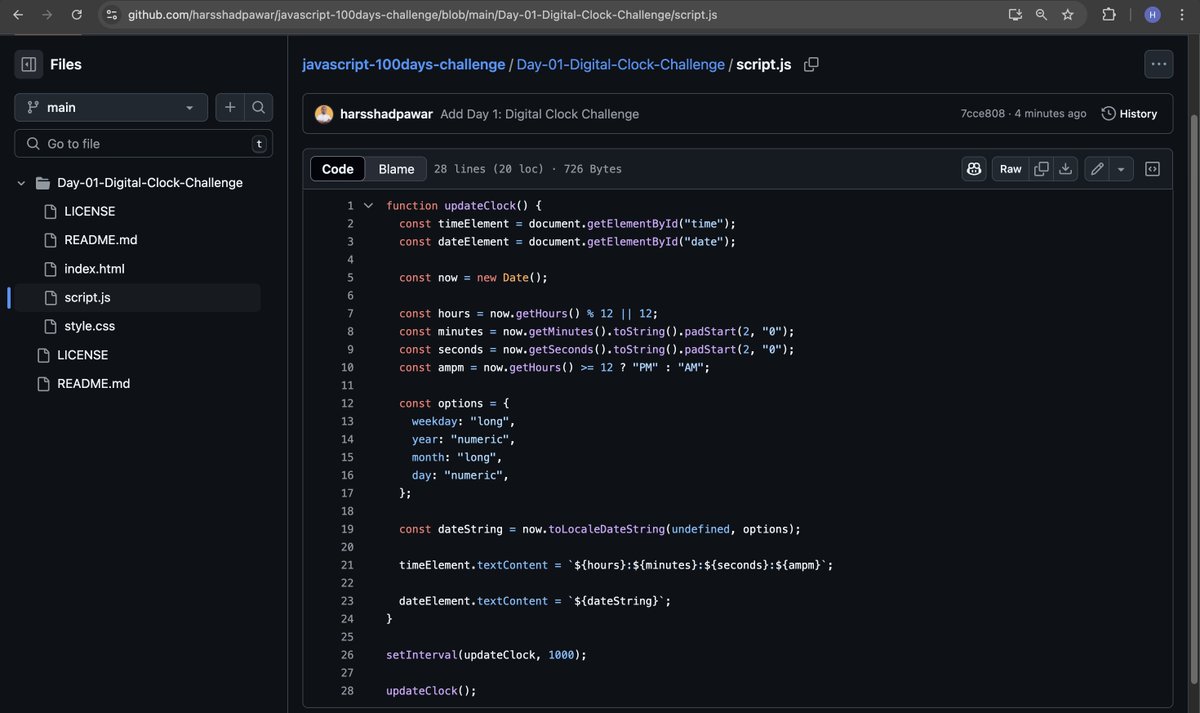The image size is (1200, 713).
Task: Open the zoom magnifier icon in address bar
Action: point(1041,15)
